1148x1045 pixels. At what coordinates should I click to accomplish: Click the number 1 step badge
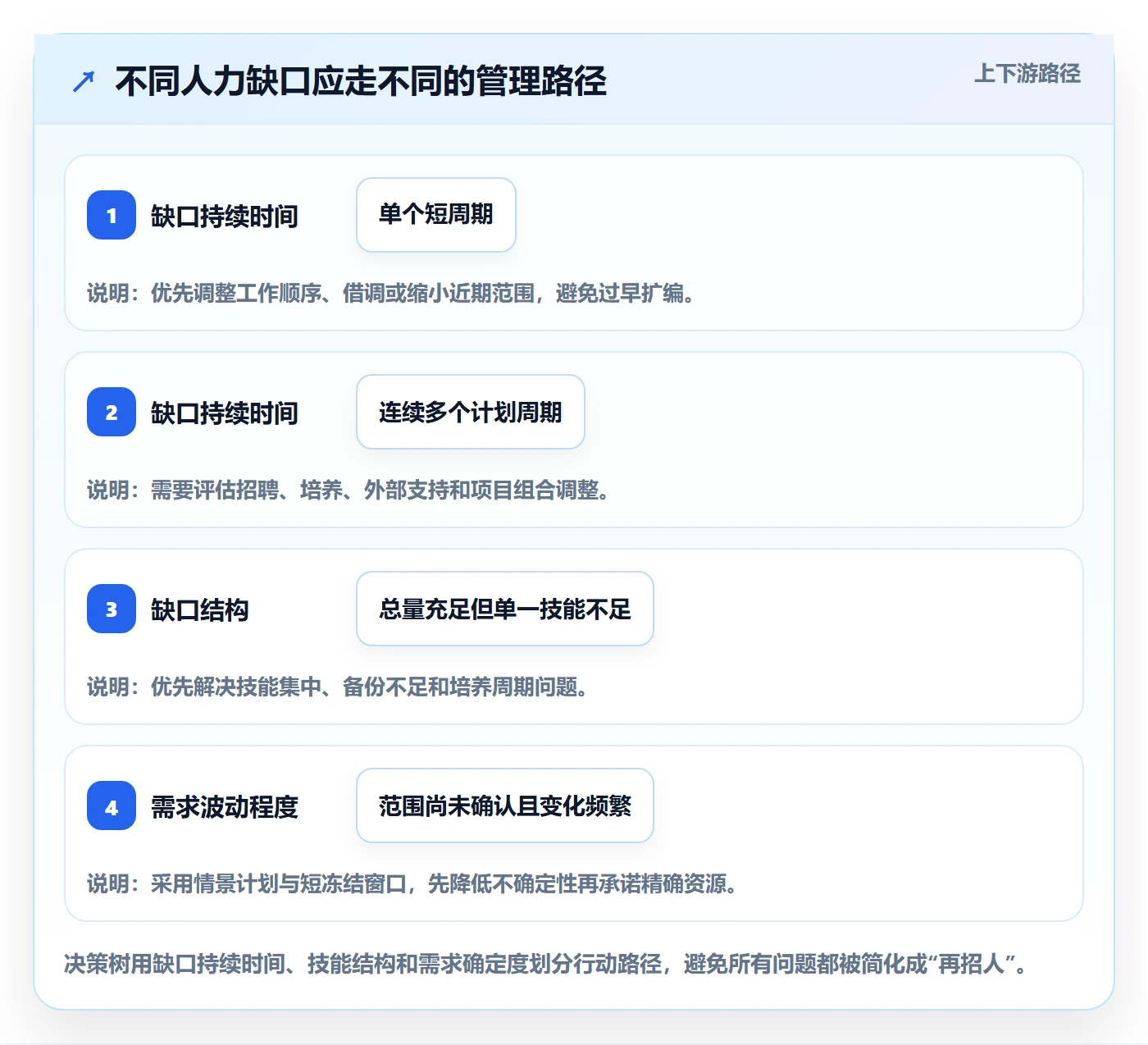point(112,215)
